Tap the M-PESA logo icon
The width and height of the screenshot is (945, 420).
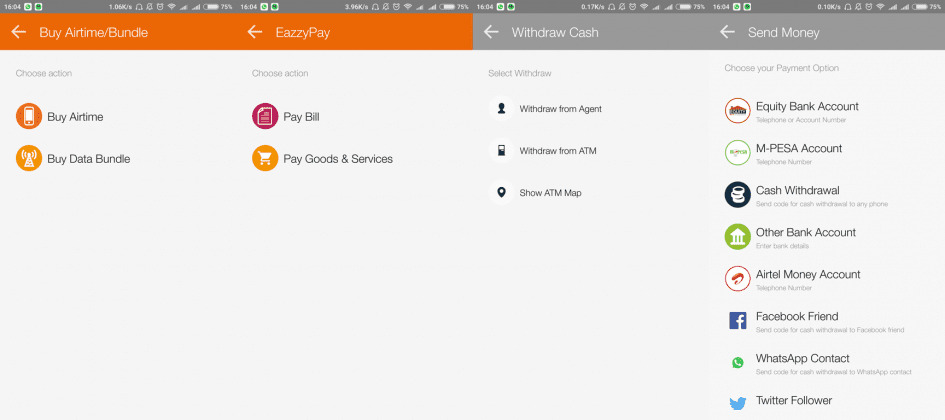coord(738,153)
